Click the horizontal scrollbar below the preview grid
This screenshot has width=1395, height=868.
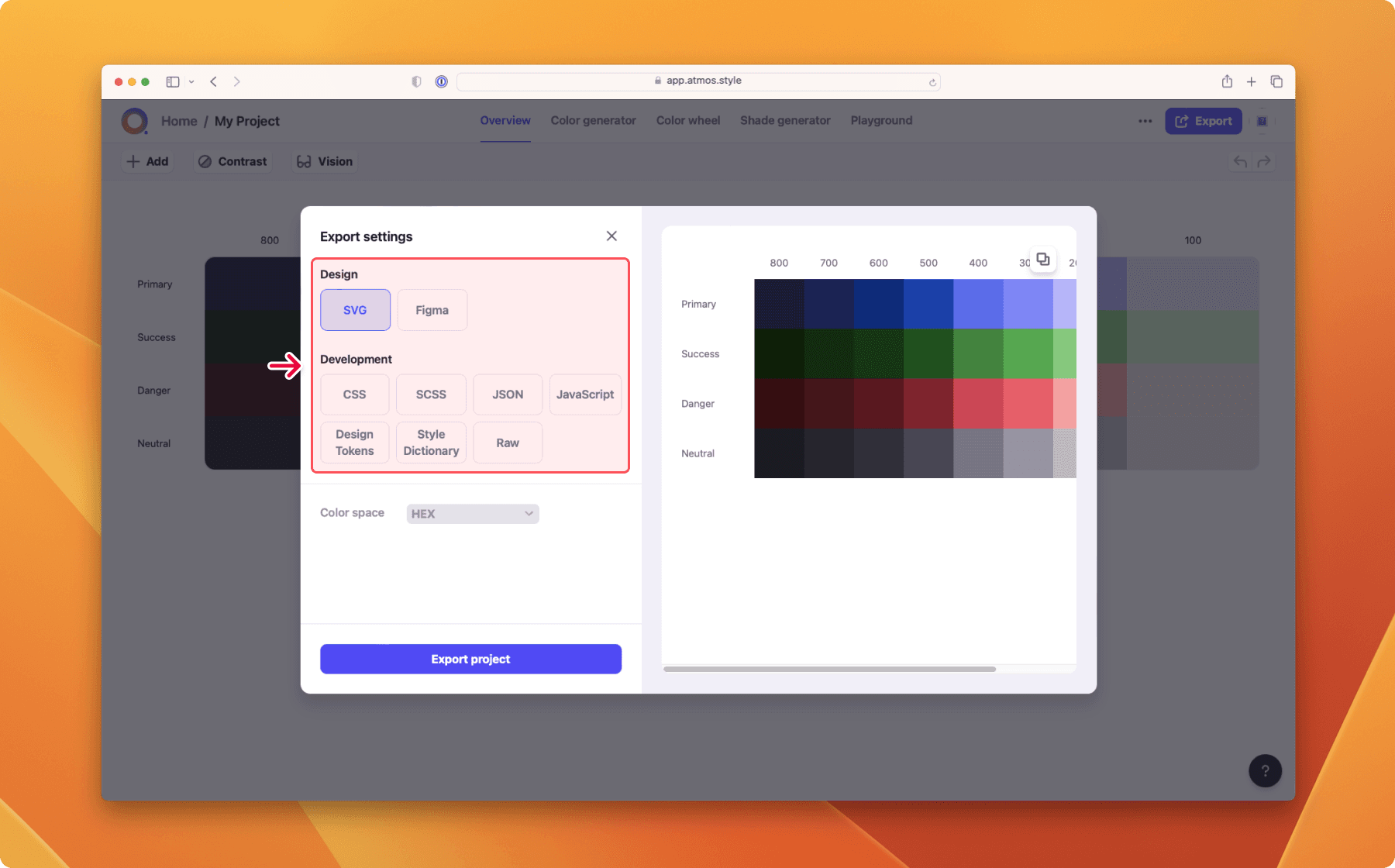829,669
